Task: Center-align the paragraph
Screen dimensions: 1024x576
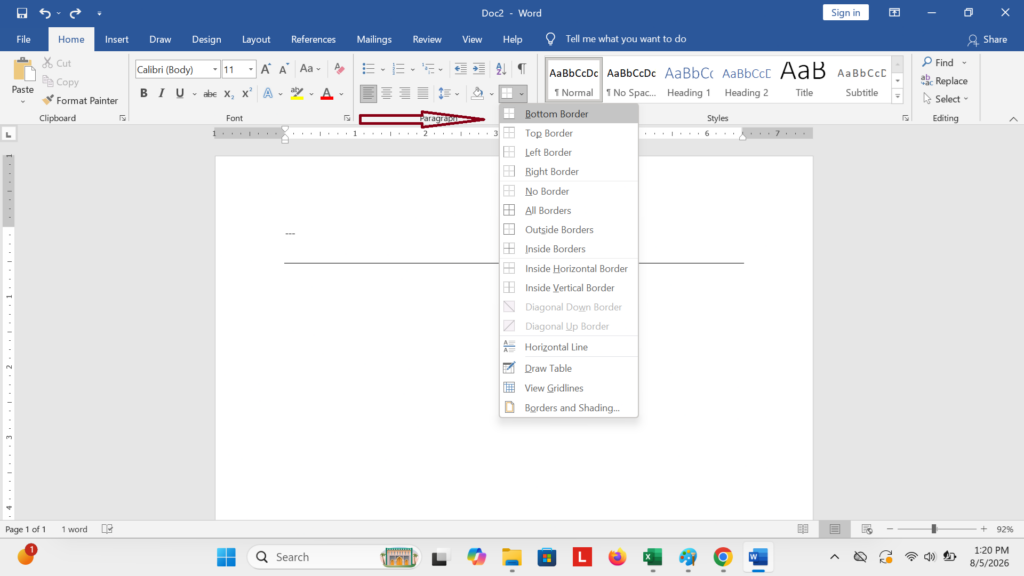Action: (x=387, y=93)
